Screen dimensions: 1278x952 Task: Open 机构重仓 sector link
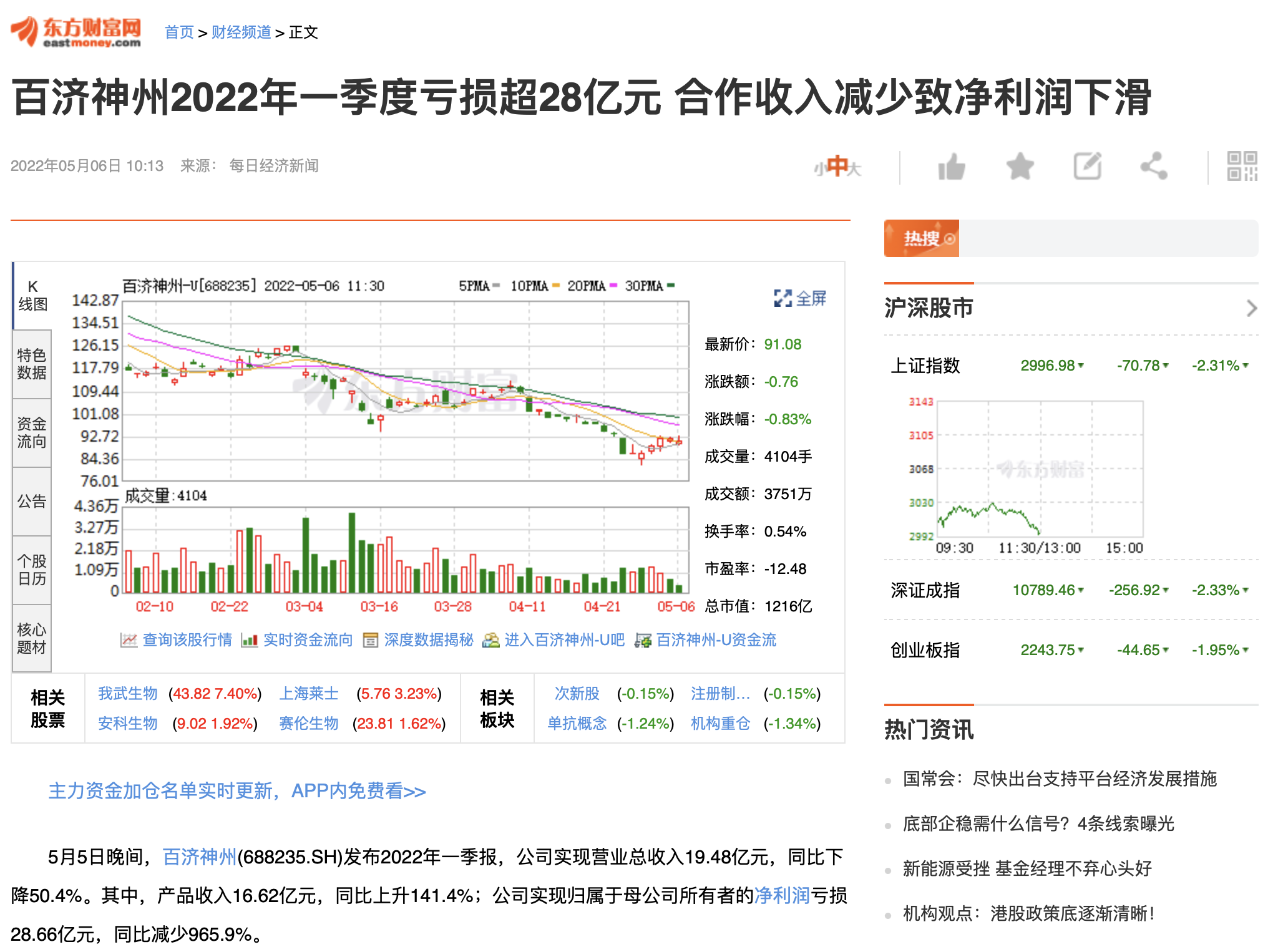[x=721, y=724]
